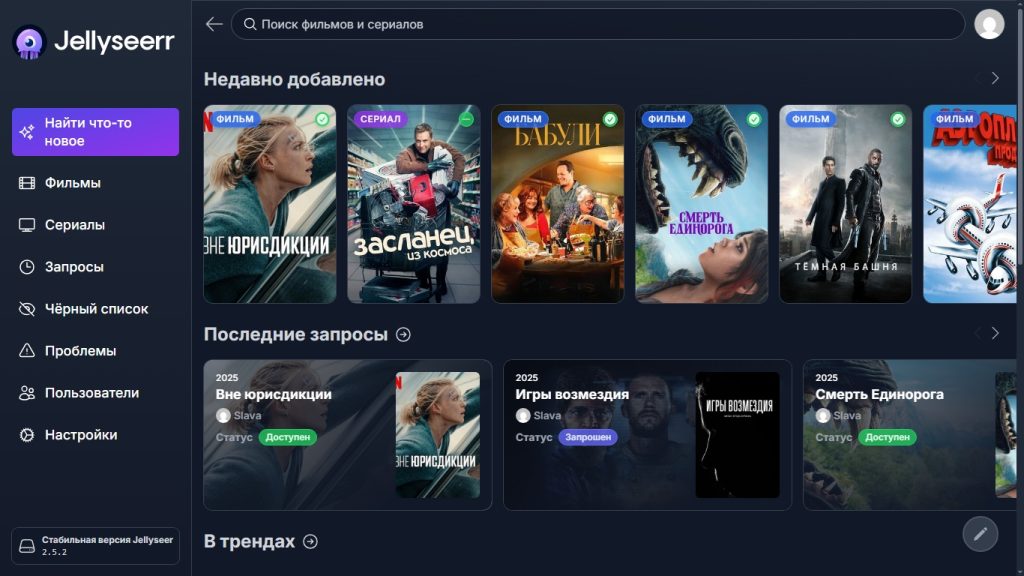Click the film strip icon beside Фильмы
1024x576 pixels.
coord(27,183)
